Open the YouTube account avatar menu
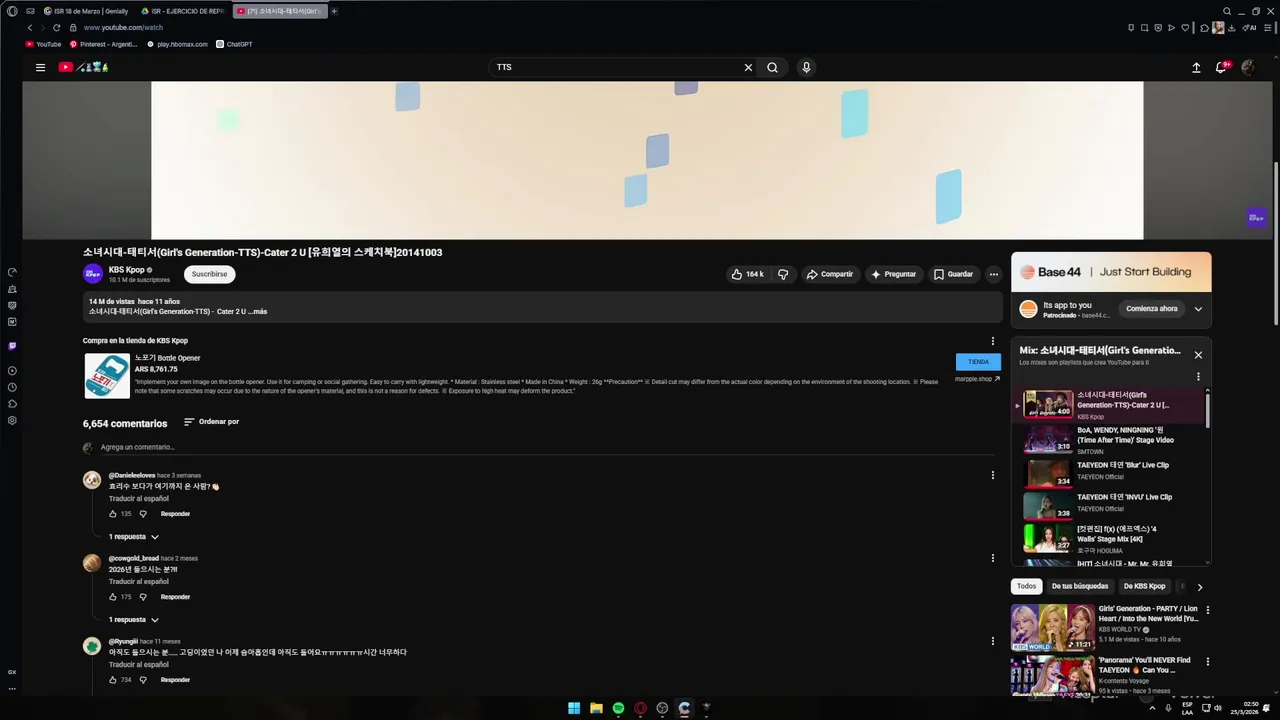The image size is (1280, 720). [x=1248, y=67]
